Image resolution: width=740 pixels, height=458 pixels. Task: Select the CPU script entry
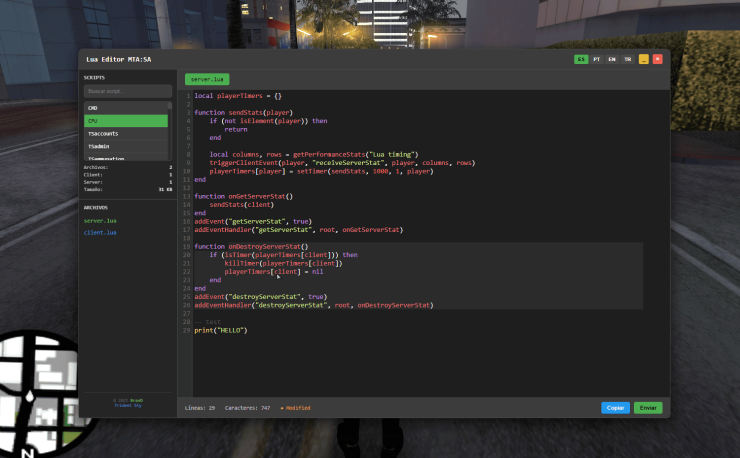126,121
